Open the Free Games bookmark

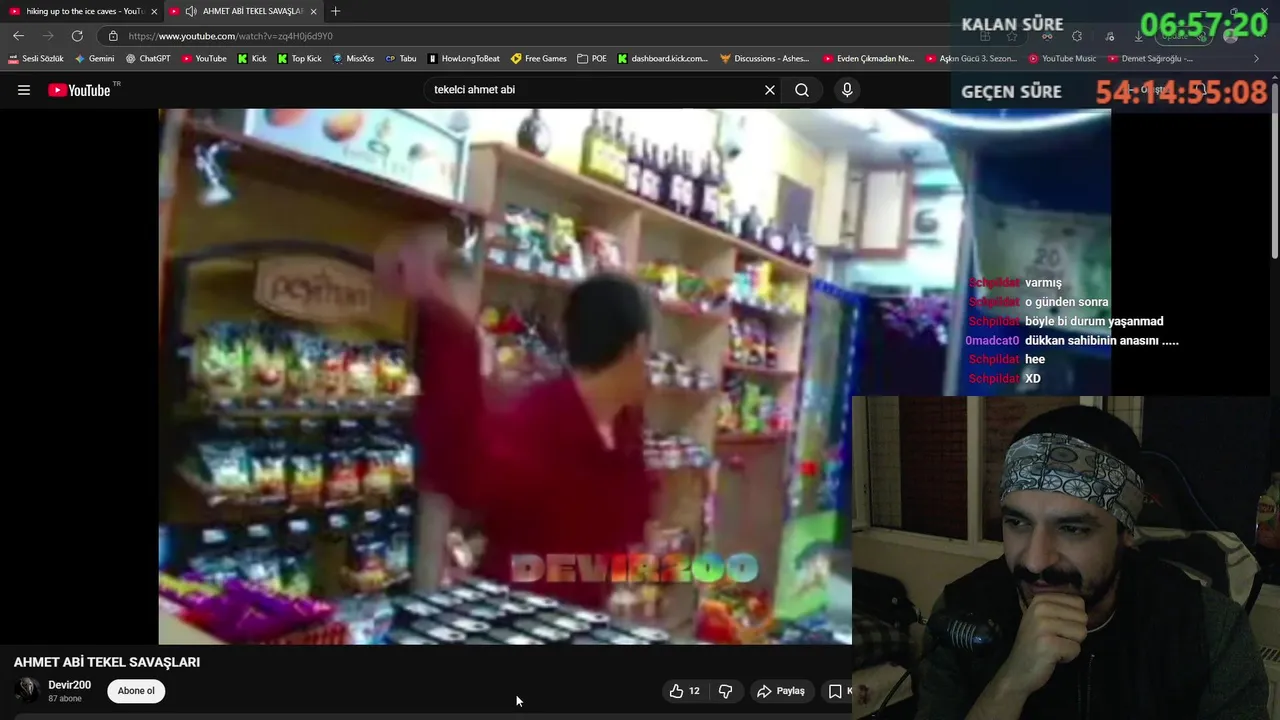[539, 59]
